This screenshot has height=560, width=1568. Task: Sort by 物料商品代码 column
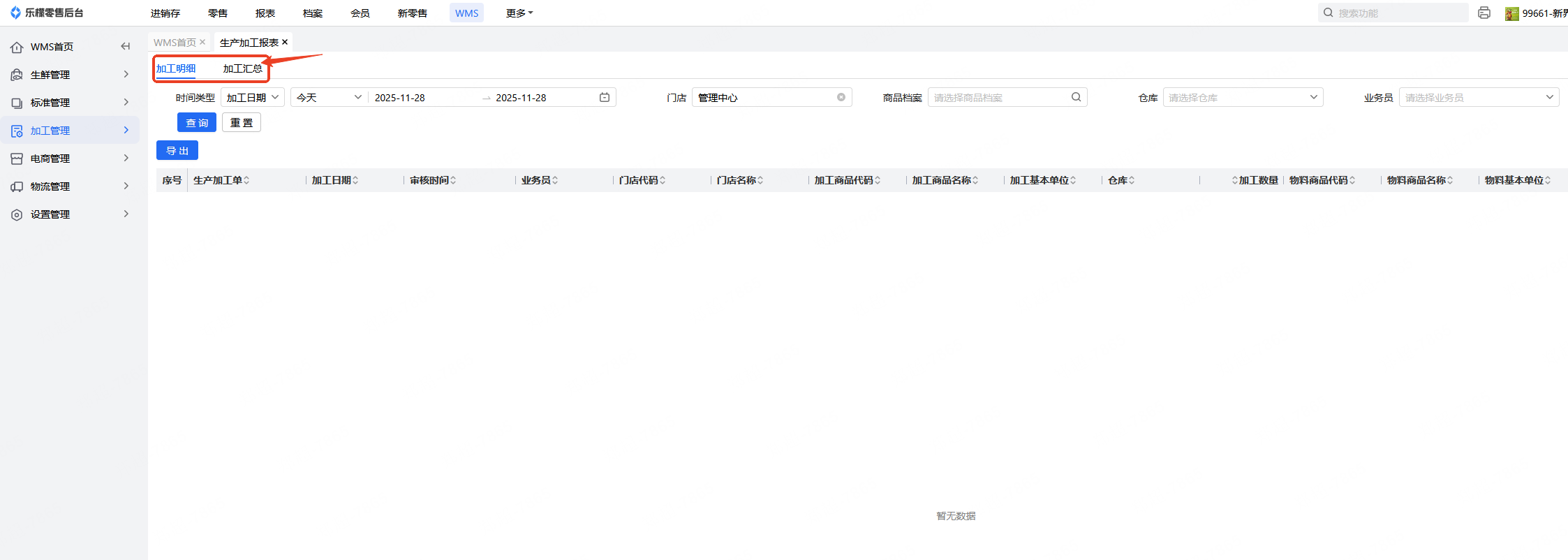click(x=1352, y=180)
